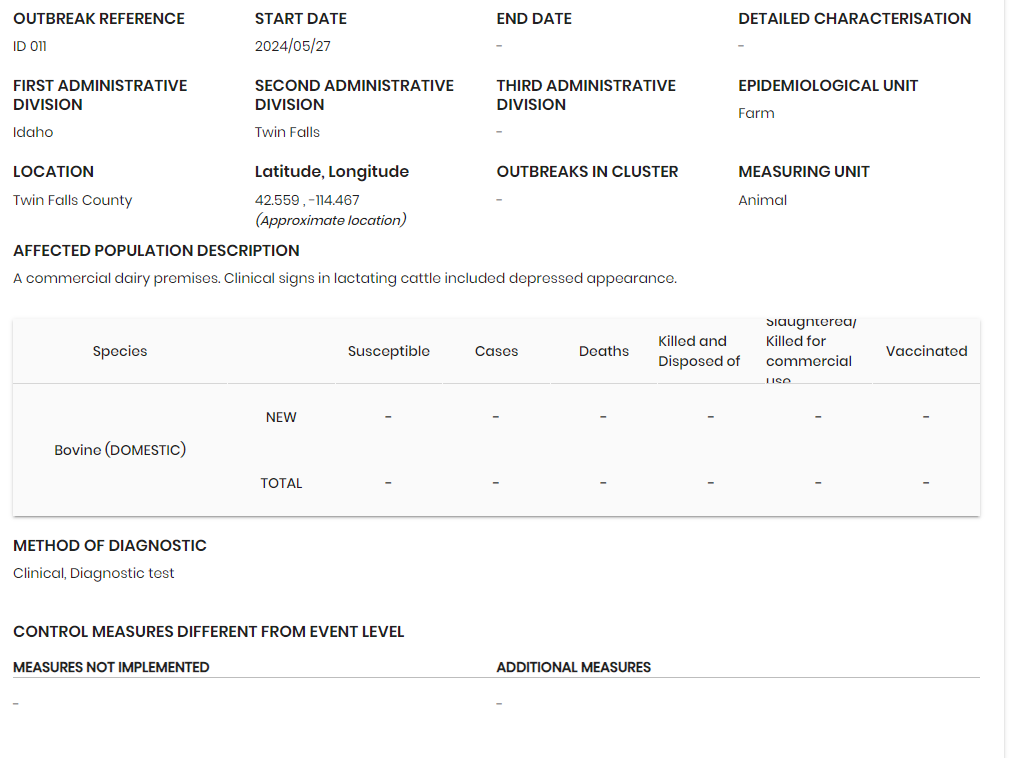Click the Additional Measures heading

tap(573, 667)
